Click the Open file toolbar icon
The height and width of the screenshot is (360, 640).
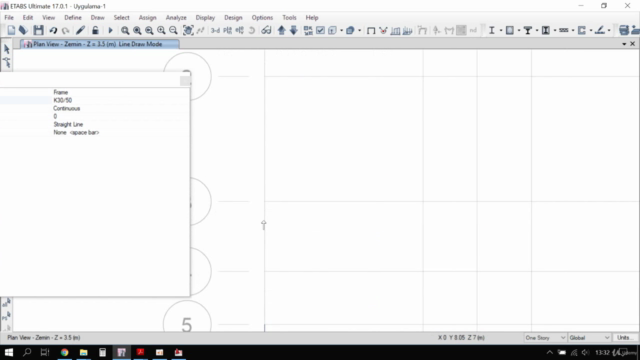point(23,30)
